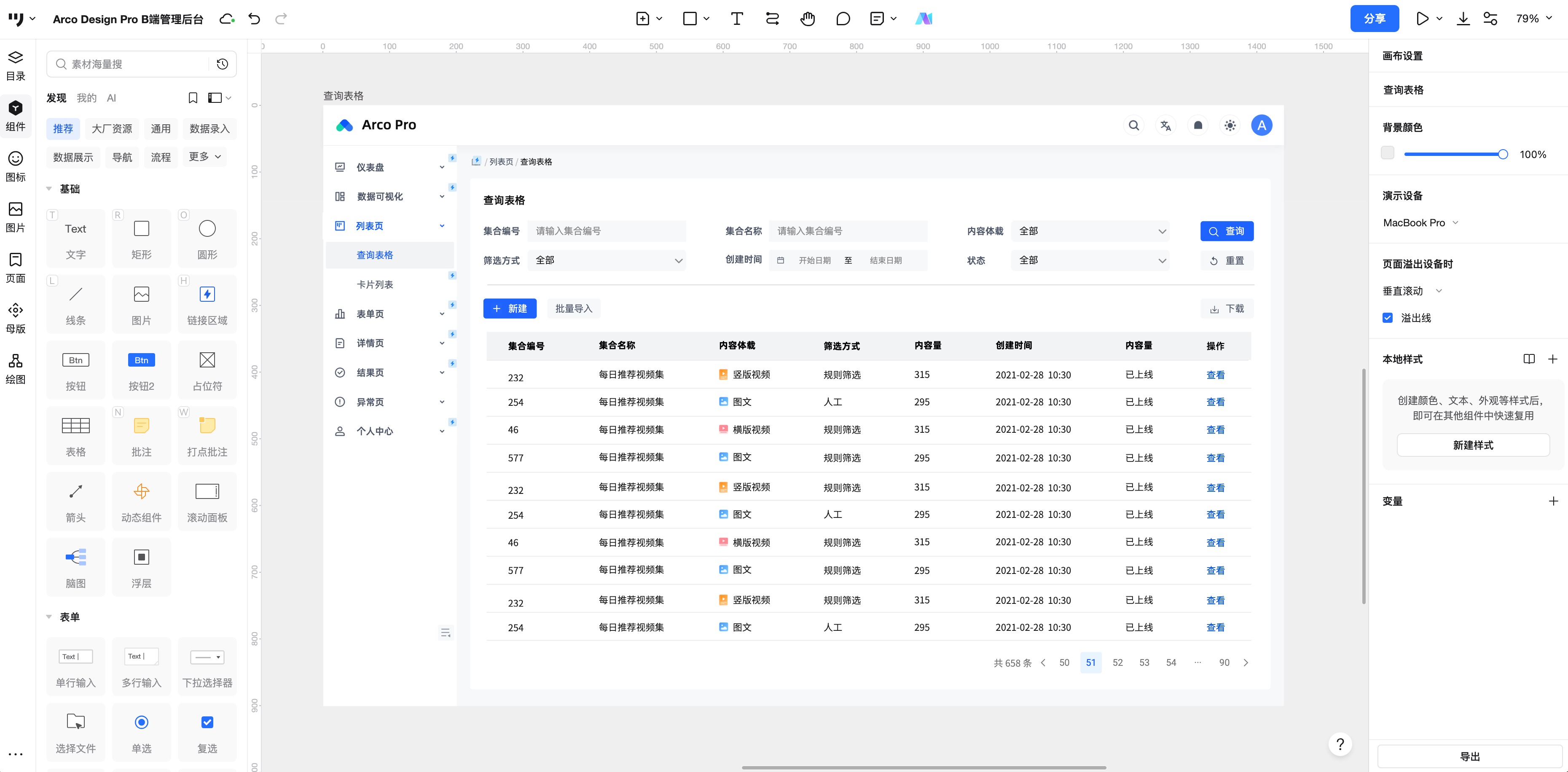Image resolution: width=1568 pixels, height=772 pixels.
Task: Pick the 复选 checkbox component
Action: (207, 732)
